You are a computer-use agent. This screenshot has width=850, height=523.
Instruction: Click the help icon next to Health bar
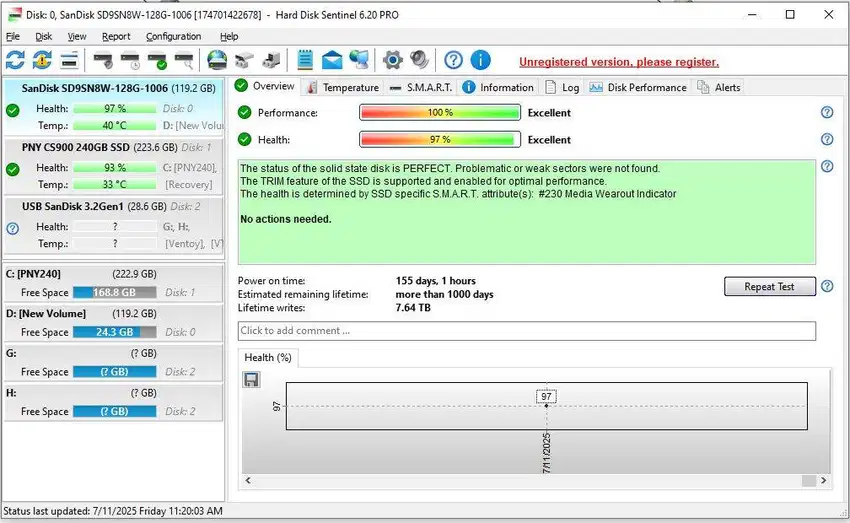827,139
